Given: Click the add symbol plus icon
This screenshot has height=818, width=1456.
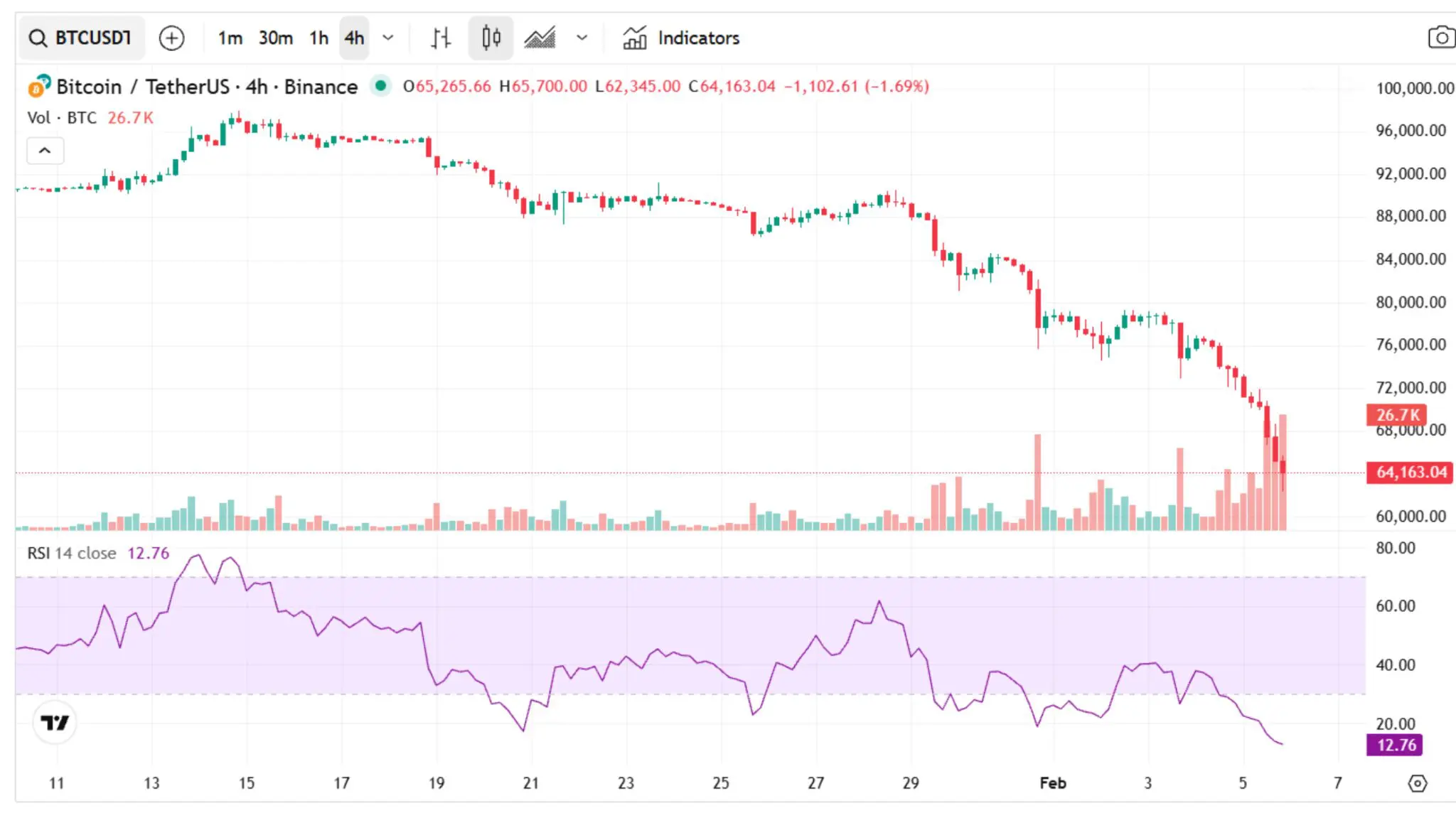Looking at the screenshot, I should 171,38.
